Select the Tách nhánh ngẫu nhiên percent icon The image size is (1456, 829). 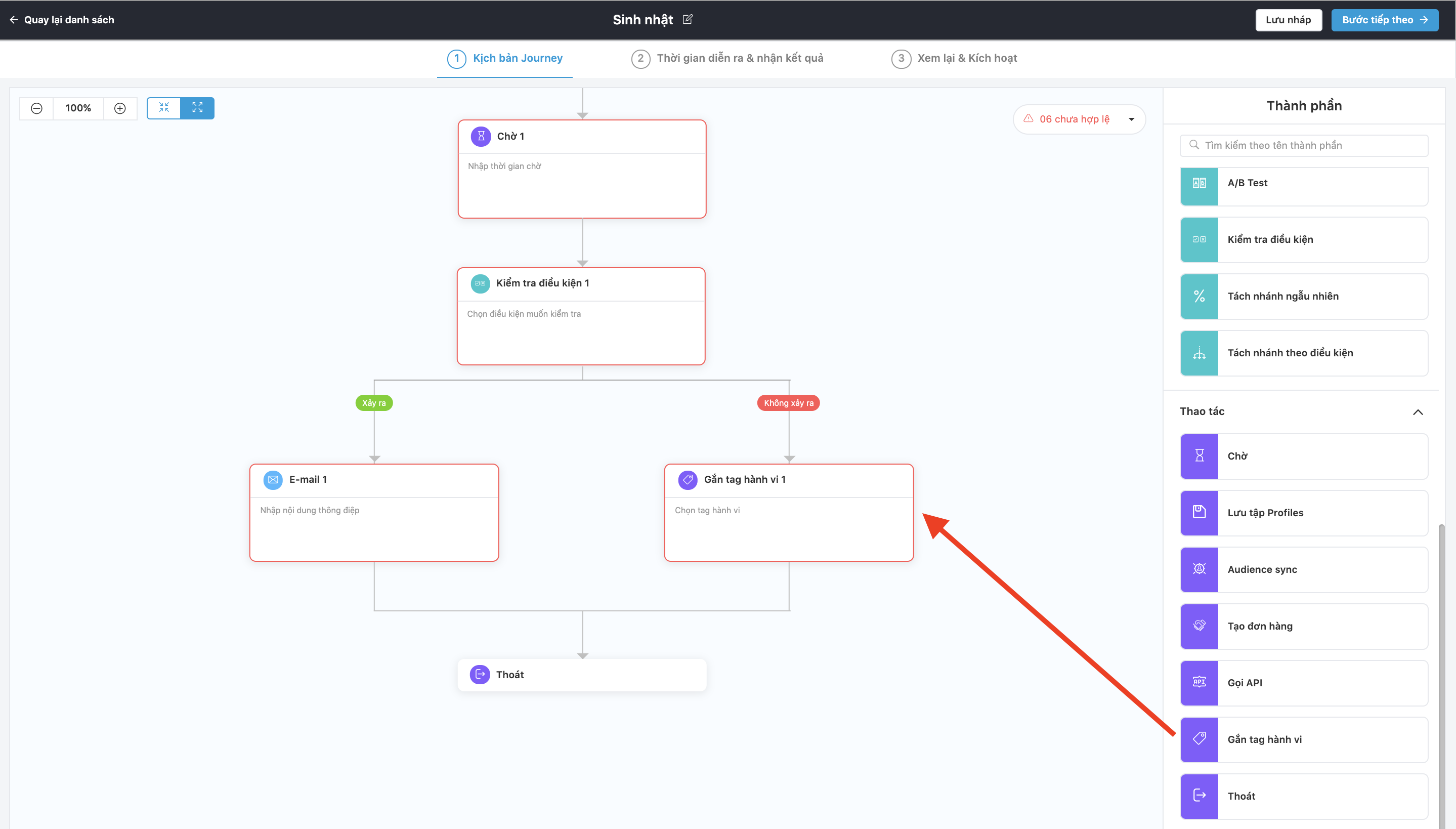click(1199, 296)
